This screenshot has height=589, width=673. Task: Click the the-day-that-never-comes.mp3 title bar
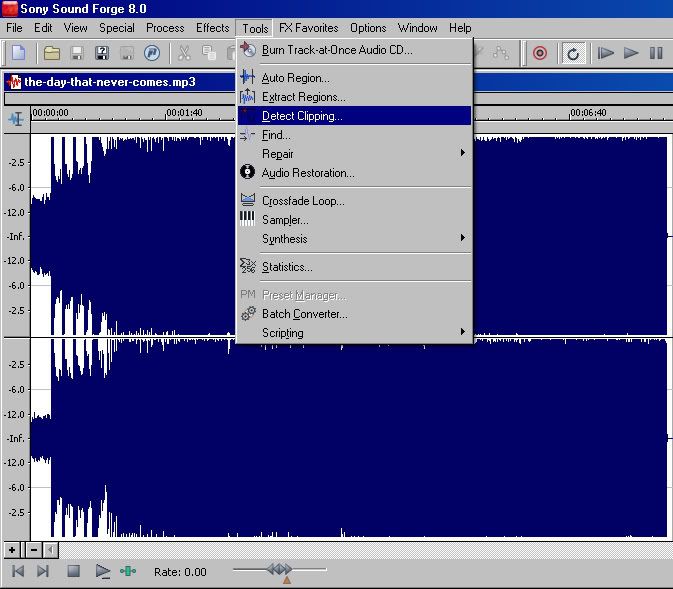(338, 82)
